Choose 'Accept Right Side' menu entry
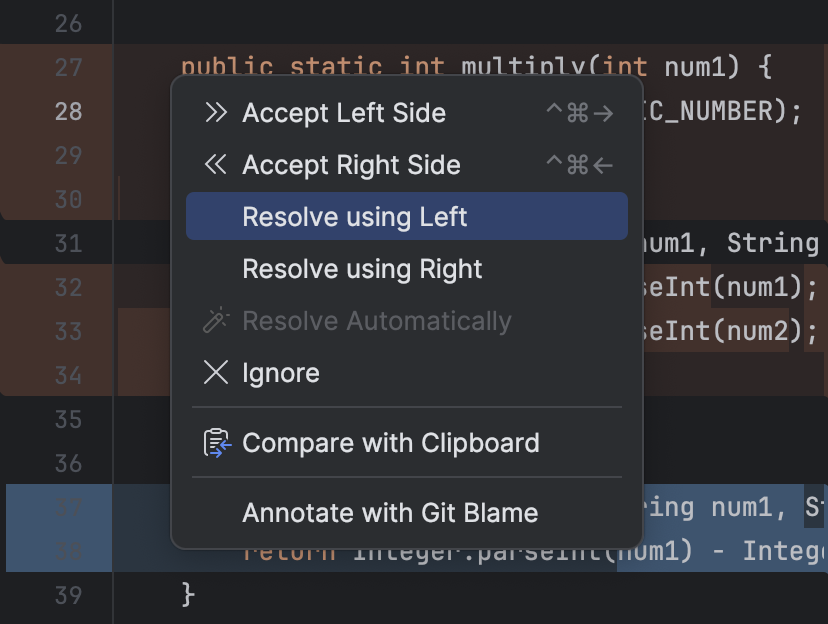The width and height of the screenshot is (828, 624). coord(350,165)
